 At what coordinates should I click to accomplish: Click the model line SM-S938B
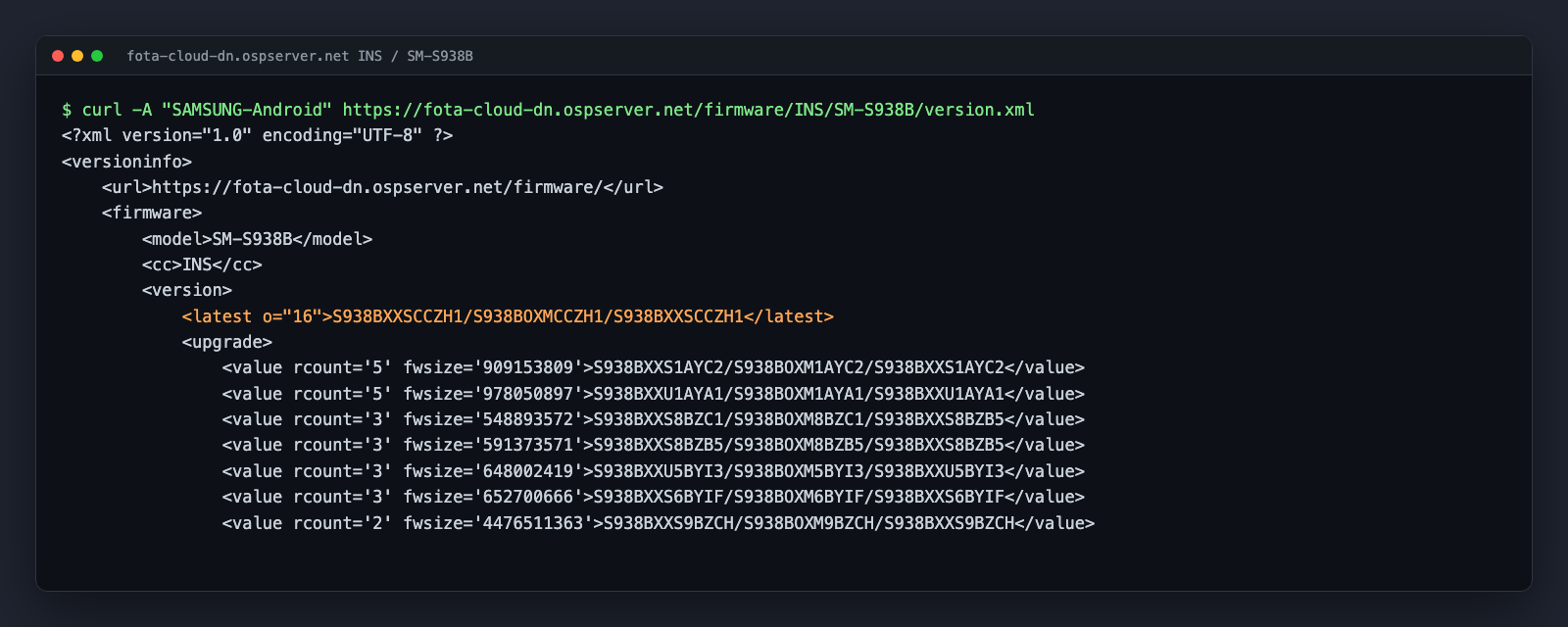click(x=257, y=239)
